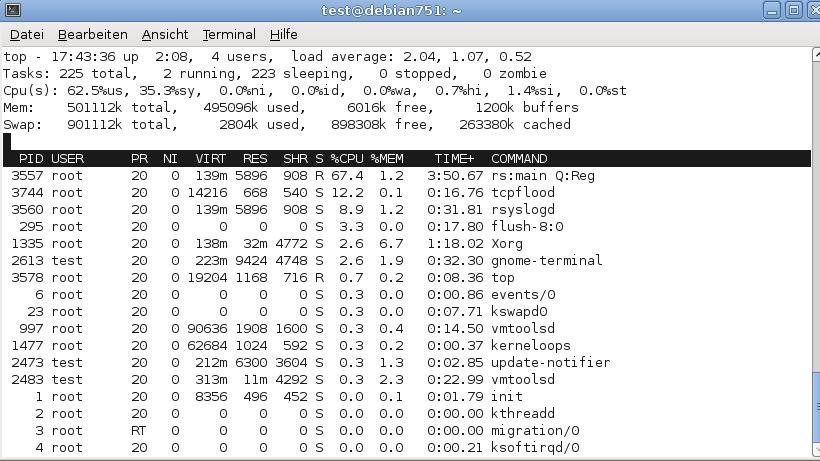Image resolution: width=820 pixels, height=461 pixels.
Task: Click the scrollbar up arrow
Action: click(x=816, y=54)
